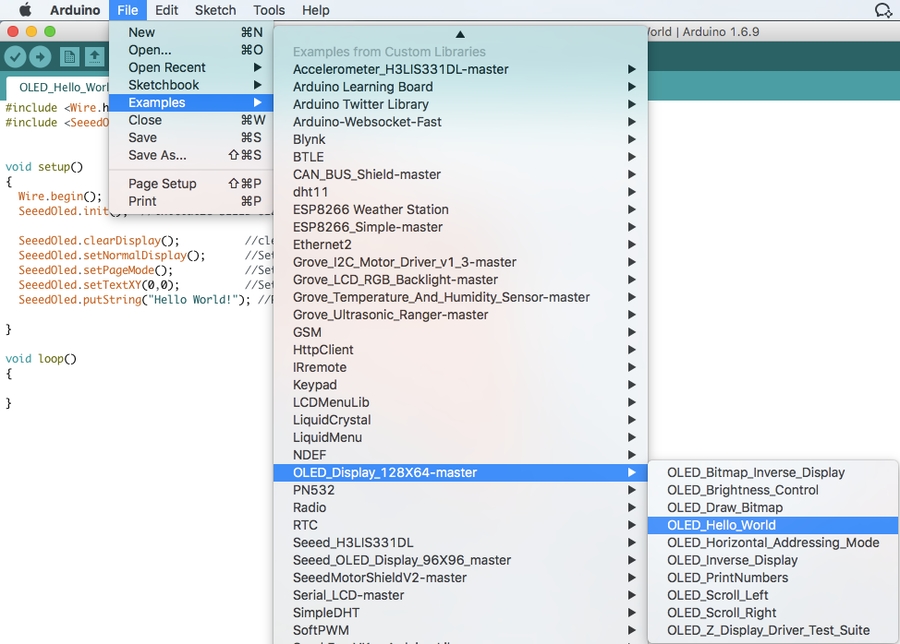Open the OLED_Draw_Bitmap example

[724, 508]
